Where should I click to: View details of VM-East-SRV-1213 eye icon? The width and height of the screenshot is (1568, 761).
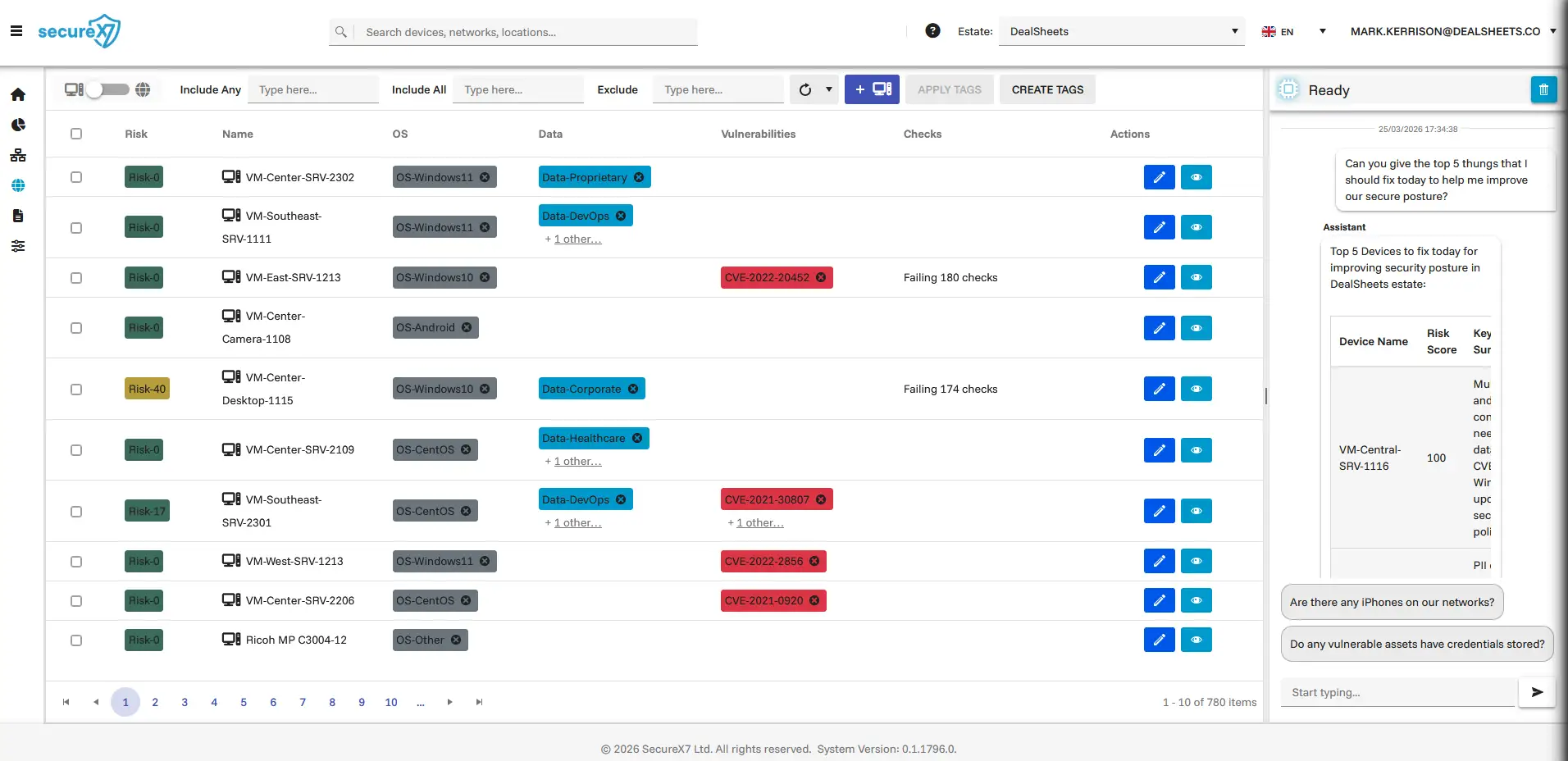pyautogui.click(x=1196, y=277)
